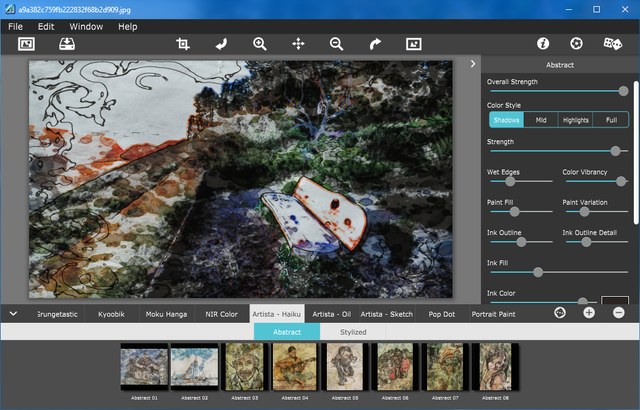640x410 pixels.
Task: Adjust the Ink Outline slider
Action: tap(521, 242)
